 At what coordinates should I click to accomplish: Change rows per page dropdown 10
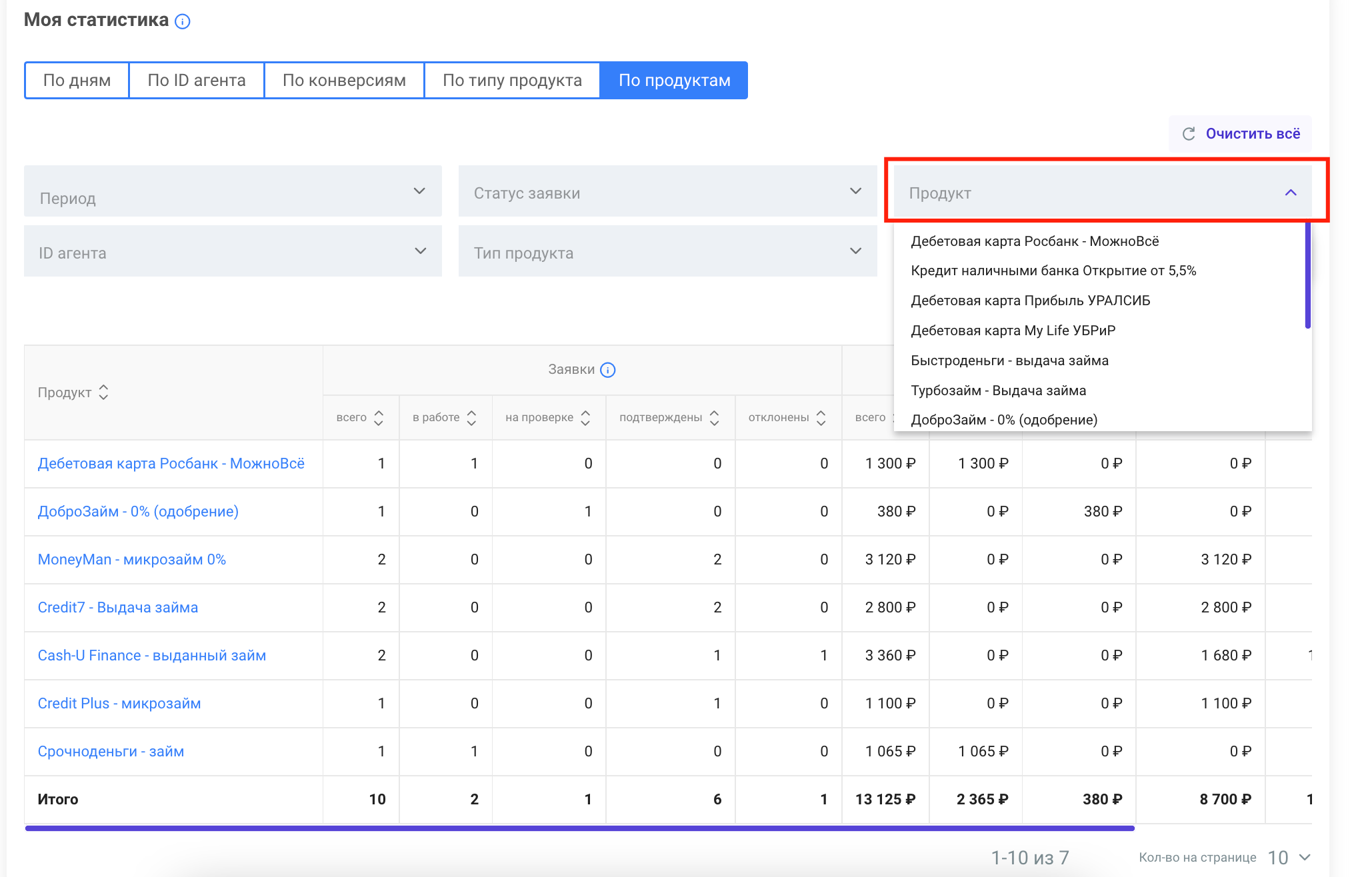click(x=1289, y=858)
